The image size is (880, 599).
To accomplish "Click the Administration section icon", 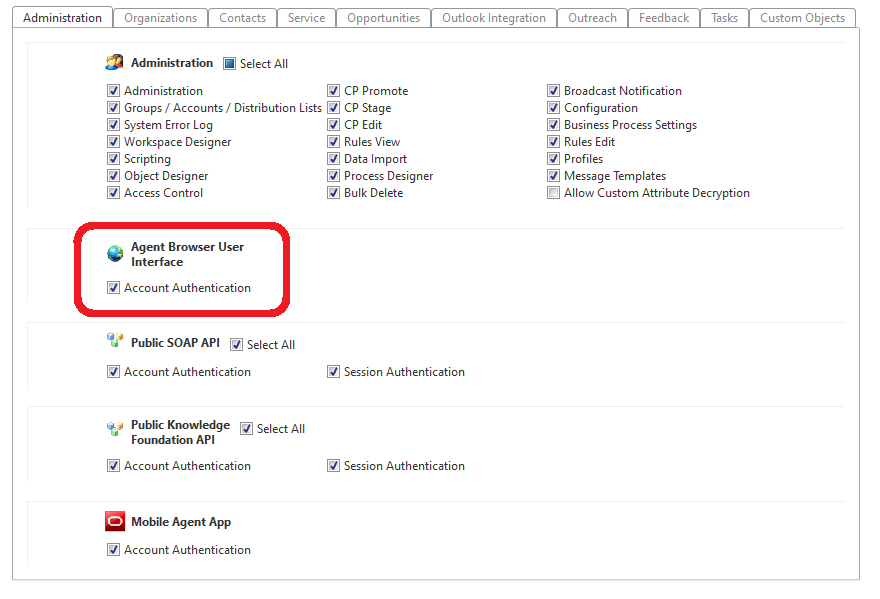I will 114,62.
